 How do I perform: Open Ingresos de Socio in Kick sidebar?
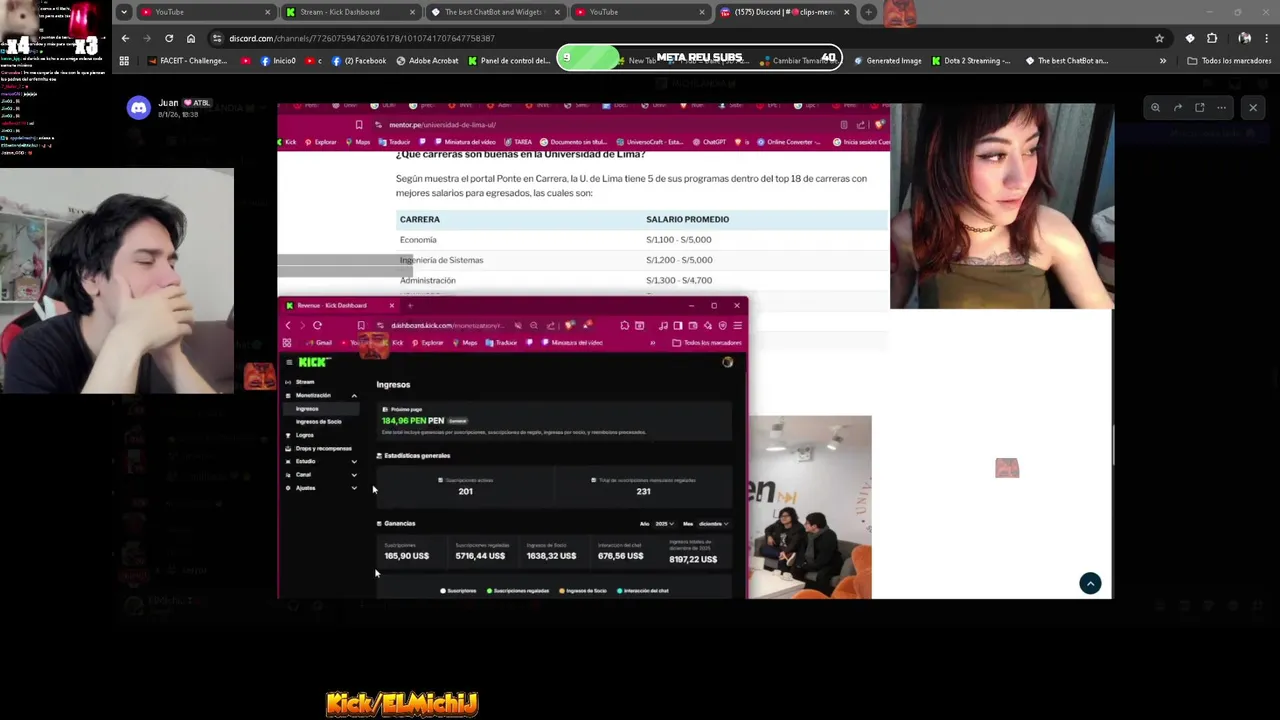pyautogui.click(x=319, y=422)
